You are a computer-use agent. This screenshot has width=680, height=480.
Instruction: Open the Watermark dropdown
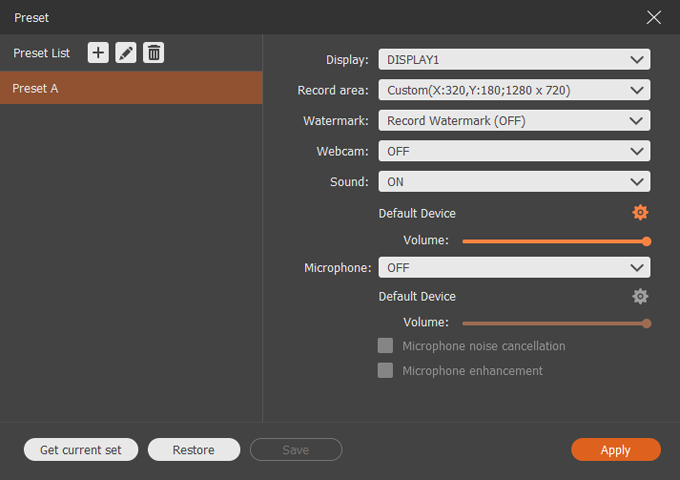point(514,121)
